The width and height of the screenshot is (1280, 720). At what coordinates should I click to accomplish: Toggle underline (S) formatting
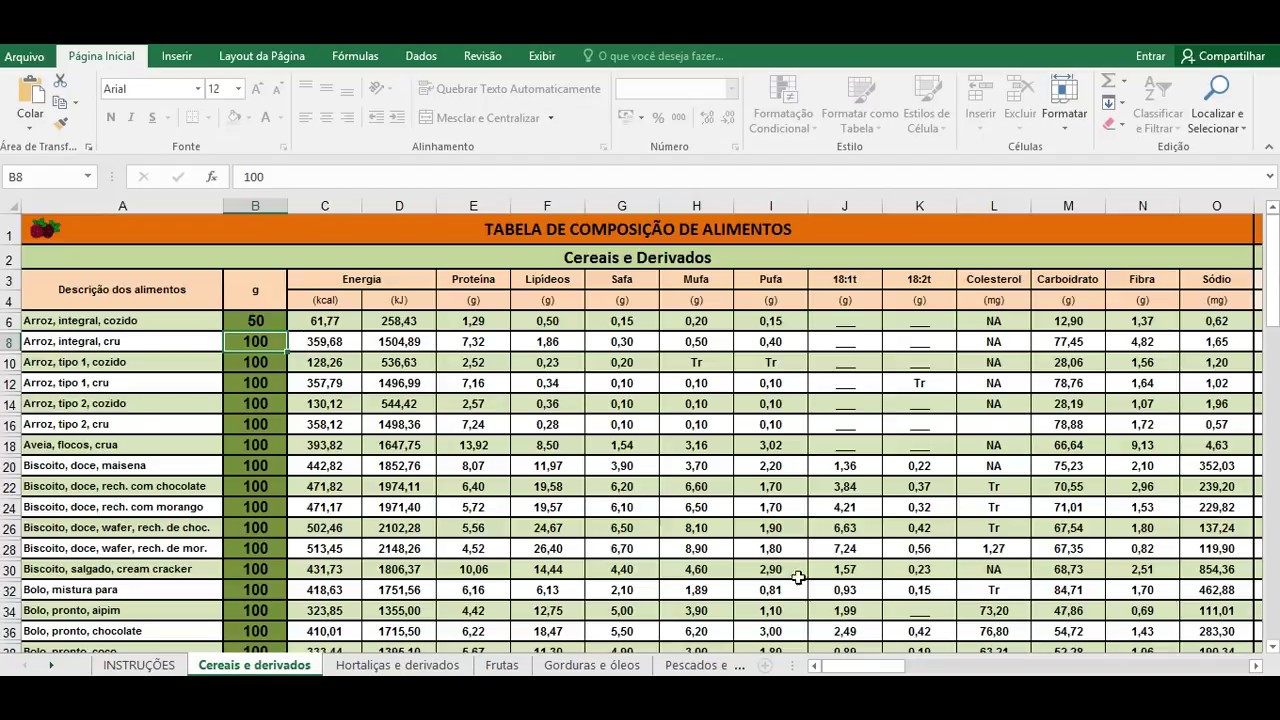point(152,118)
